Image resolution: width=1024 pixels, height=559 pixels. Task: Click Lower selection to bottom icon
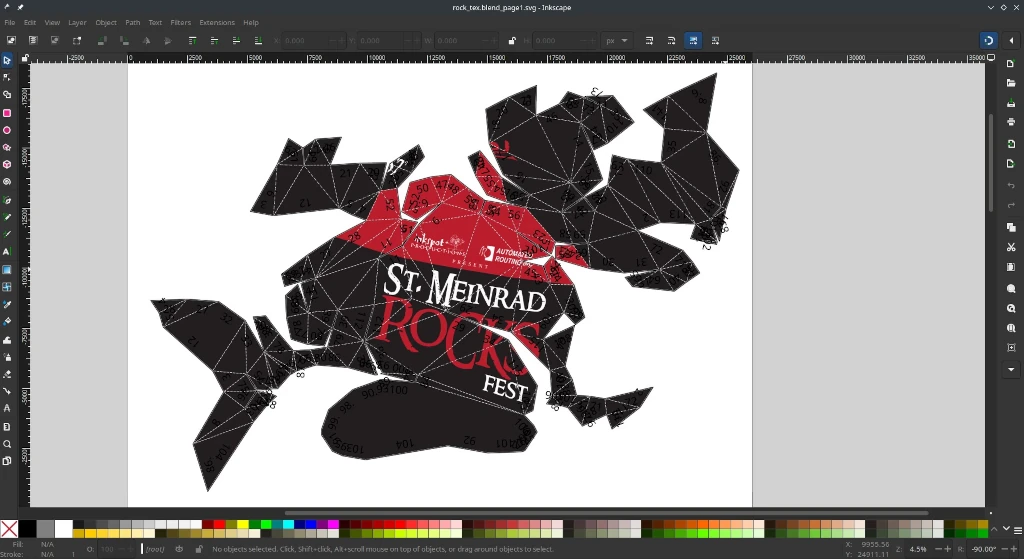[258, 40]
